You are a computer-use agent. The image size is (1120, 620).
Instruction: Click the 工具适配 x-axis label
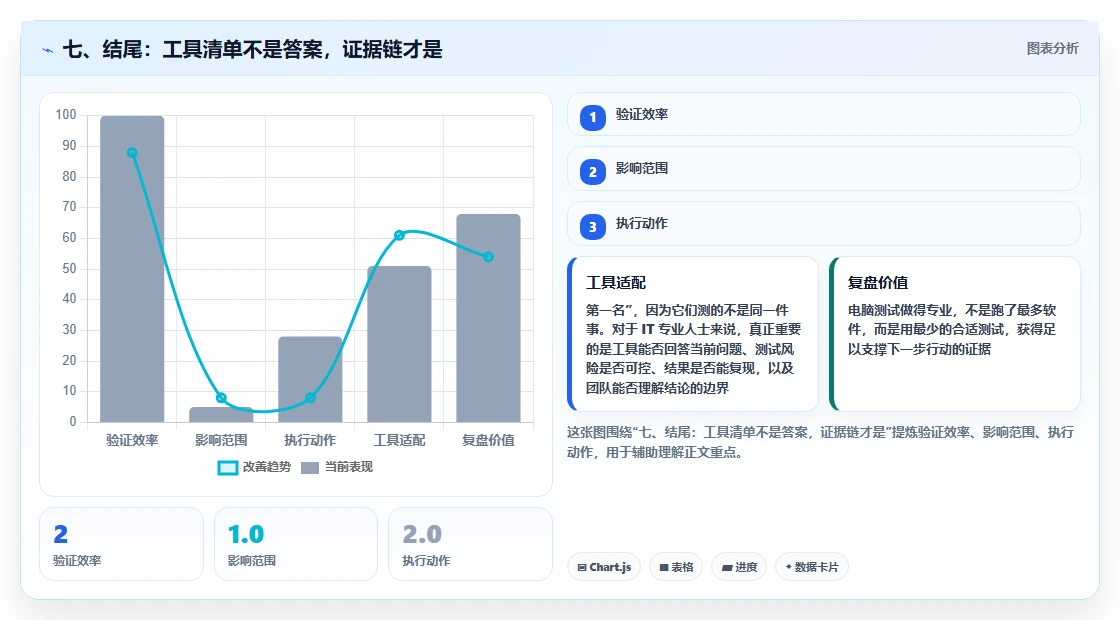(399, 440)
